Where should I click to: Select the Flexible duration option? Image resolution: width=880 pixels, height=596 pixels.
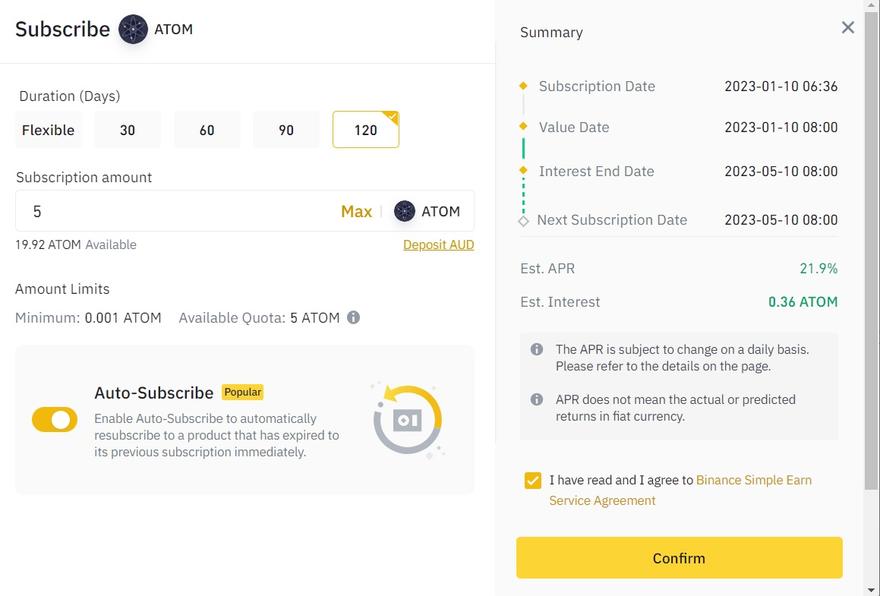point(48,130)
